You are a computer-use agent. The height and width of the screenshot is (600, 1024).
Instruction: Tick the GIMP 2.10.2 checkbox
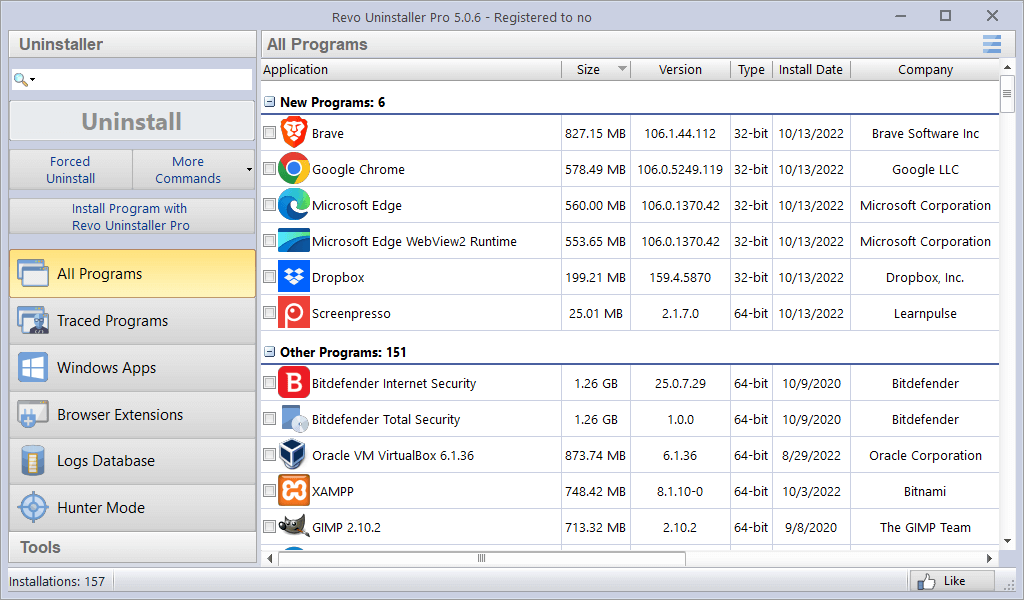click(x=269, y=526)
